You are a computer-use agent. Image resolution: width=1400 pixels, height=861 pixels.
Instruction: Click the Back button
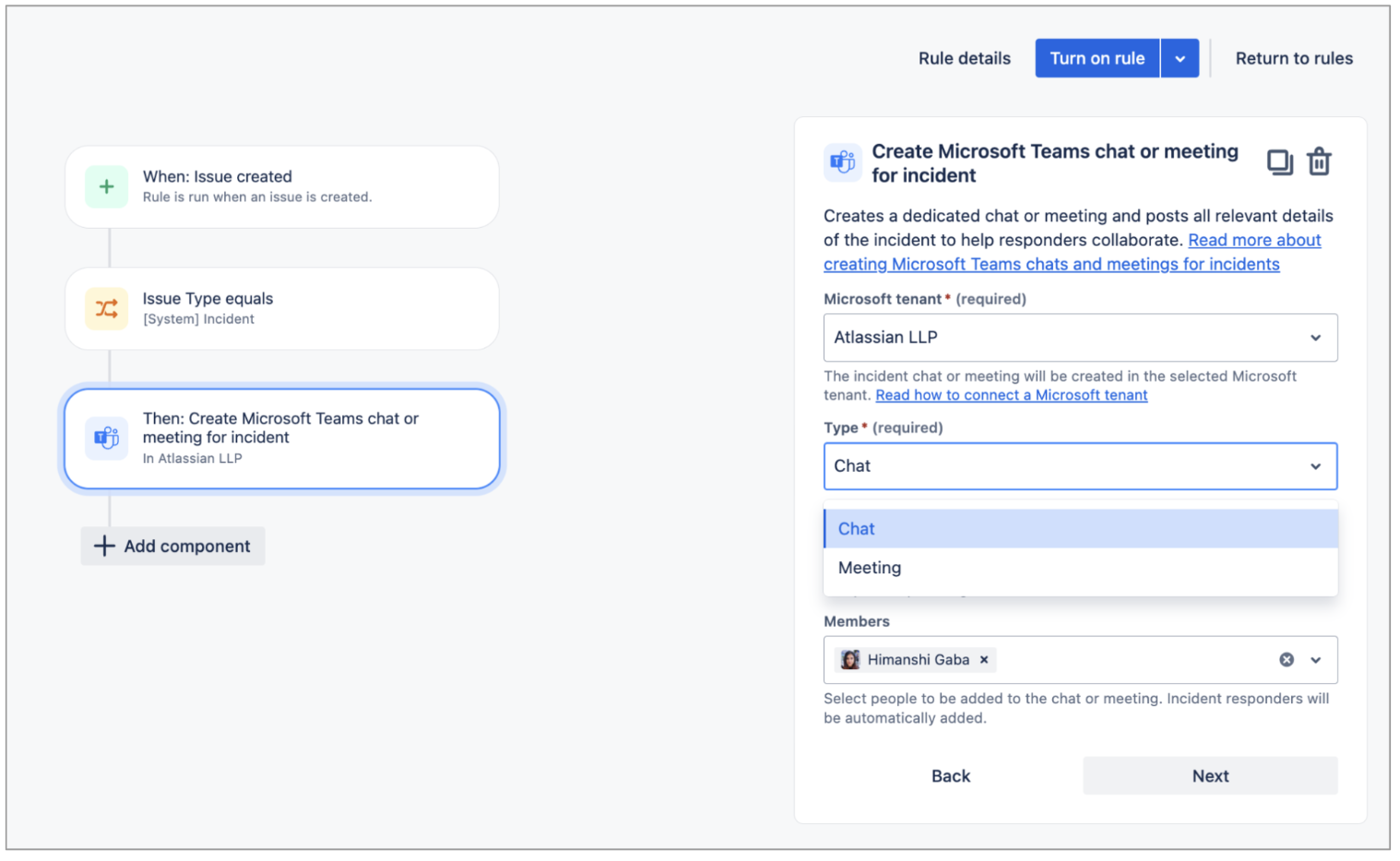951,776
